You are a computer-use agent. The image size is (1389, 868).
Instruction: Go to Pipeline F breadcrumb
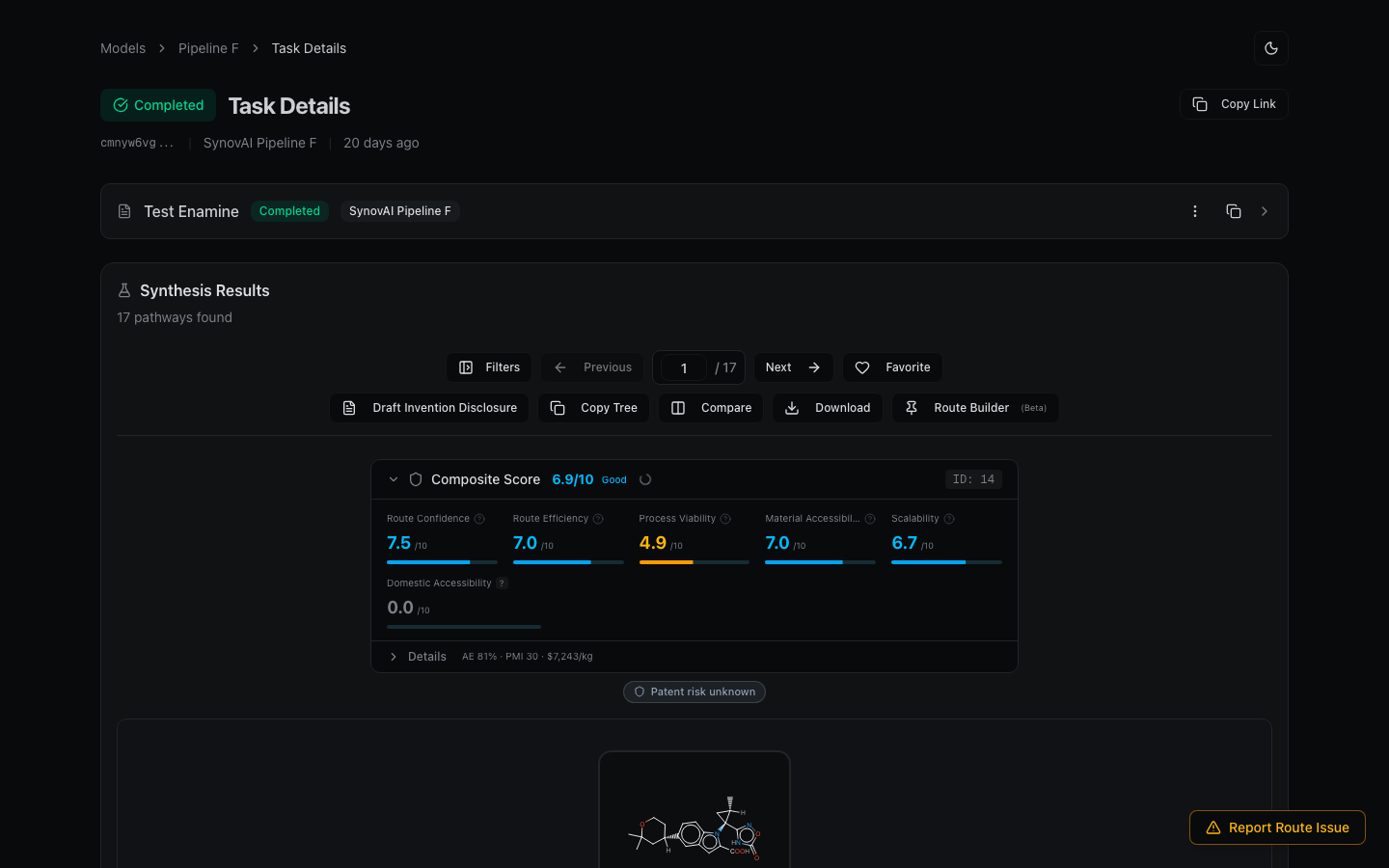click(208, 48)
